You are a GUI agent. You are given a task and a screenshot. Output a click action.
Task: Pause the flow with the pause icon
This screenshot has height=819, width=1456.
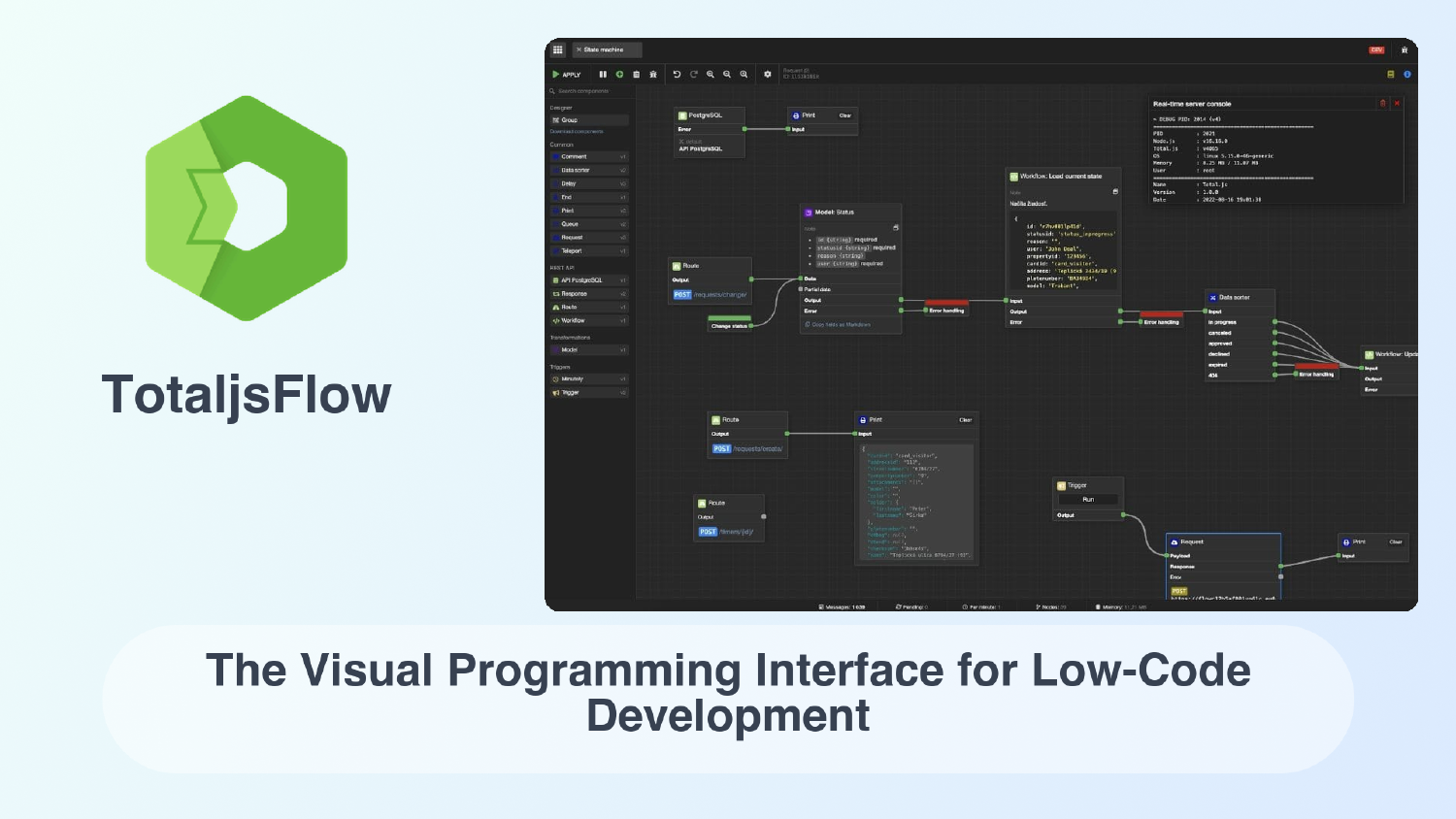tap(603, 75)
